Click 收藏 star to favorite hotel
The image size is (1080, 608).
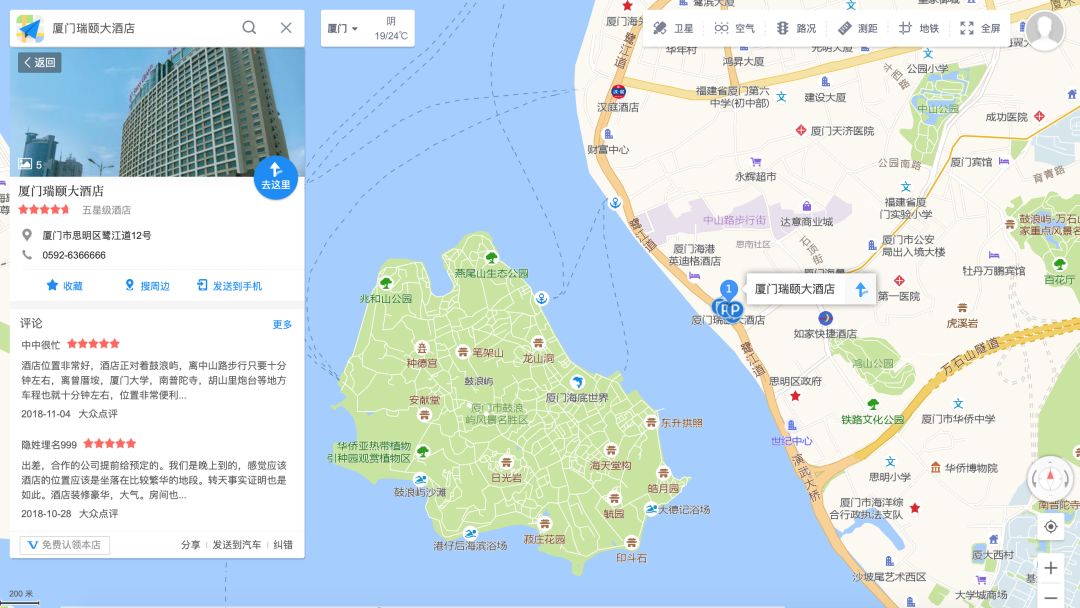pyautogui.click(x=64, y=286)
